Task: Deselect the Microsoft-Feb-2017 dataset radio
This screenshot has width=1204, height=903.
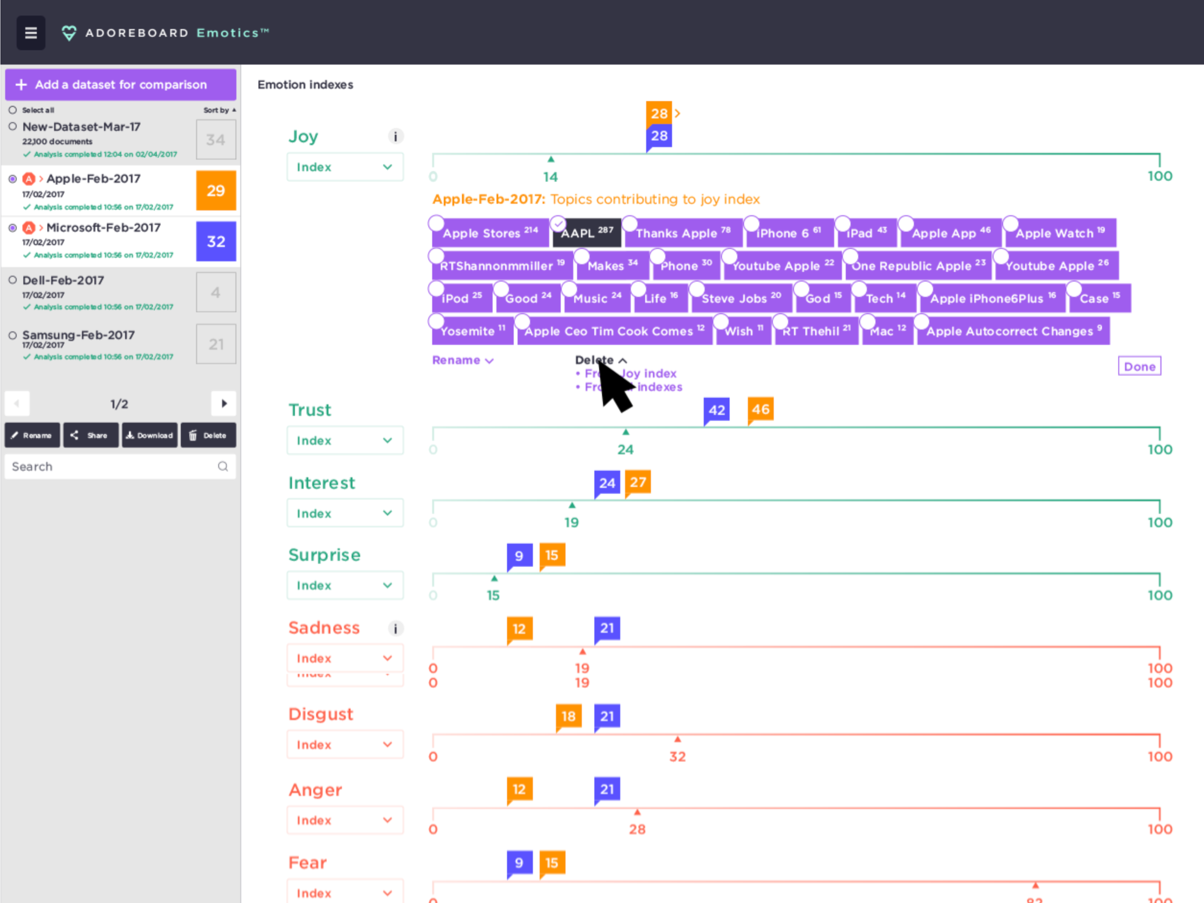Action: tap(13, 228)
